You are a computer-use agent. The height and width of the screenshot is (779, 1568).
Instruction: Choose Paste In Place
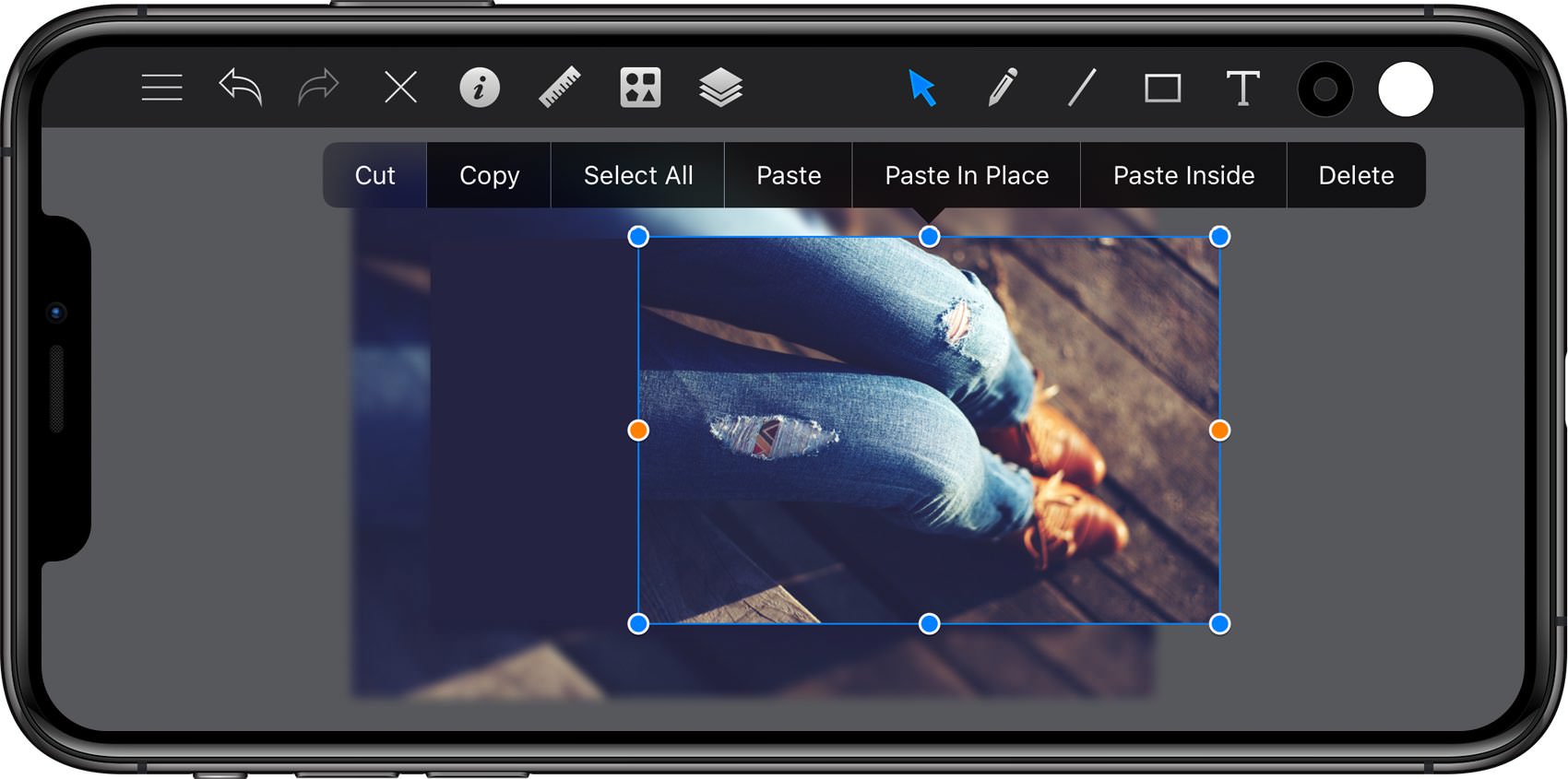tap(967, 175)
